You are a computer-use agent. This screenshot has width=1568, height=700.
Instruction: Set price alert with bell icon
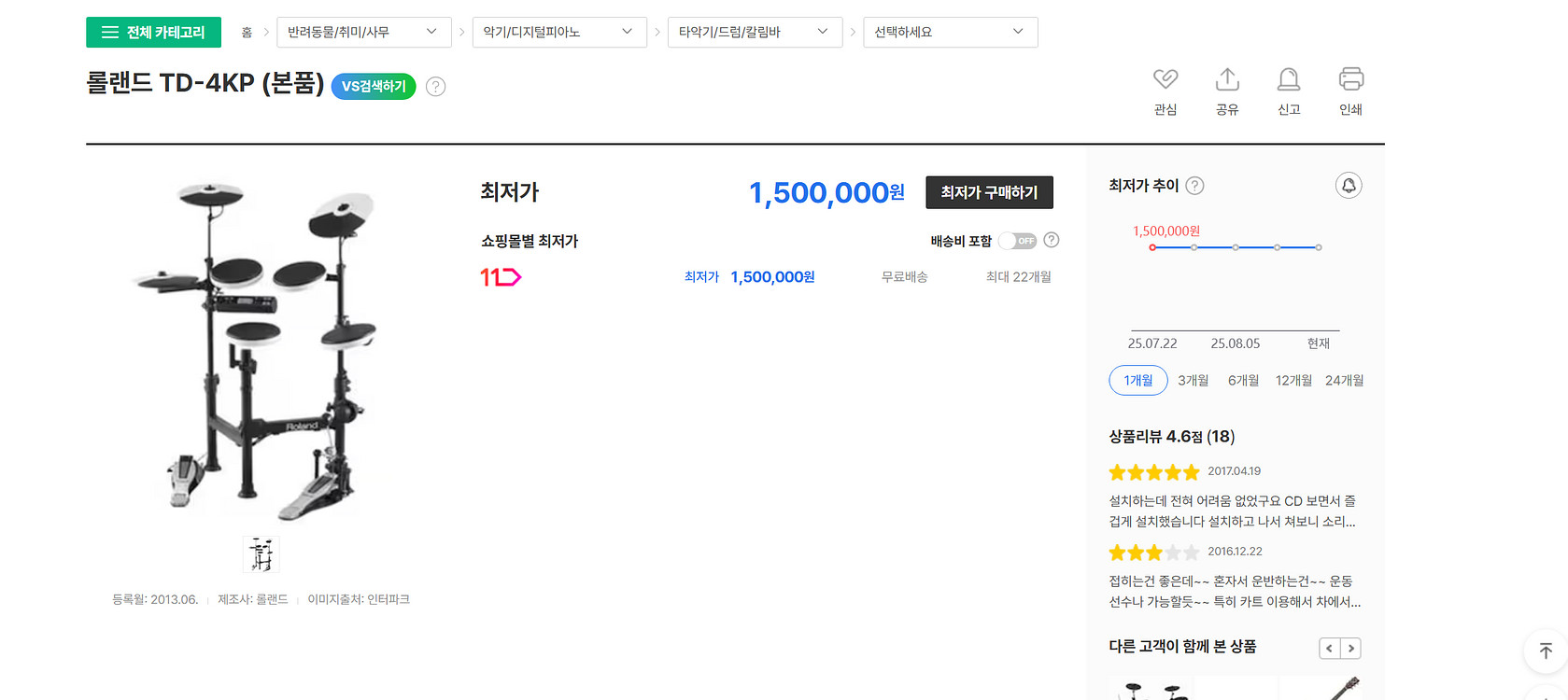click(1349, 186)
